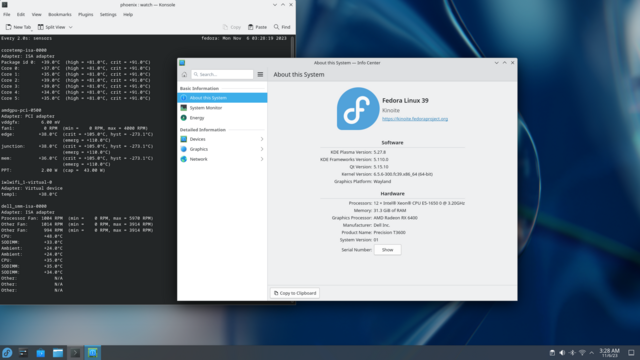This screenshot has width=640, height=360.
Task: Launch Discover software center from taskbar
Action: point(40,353)
